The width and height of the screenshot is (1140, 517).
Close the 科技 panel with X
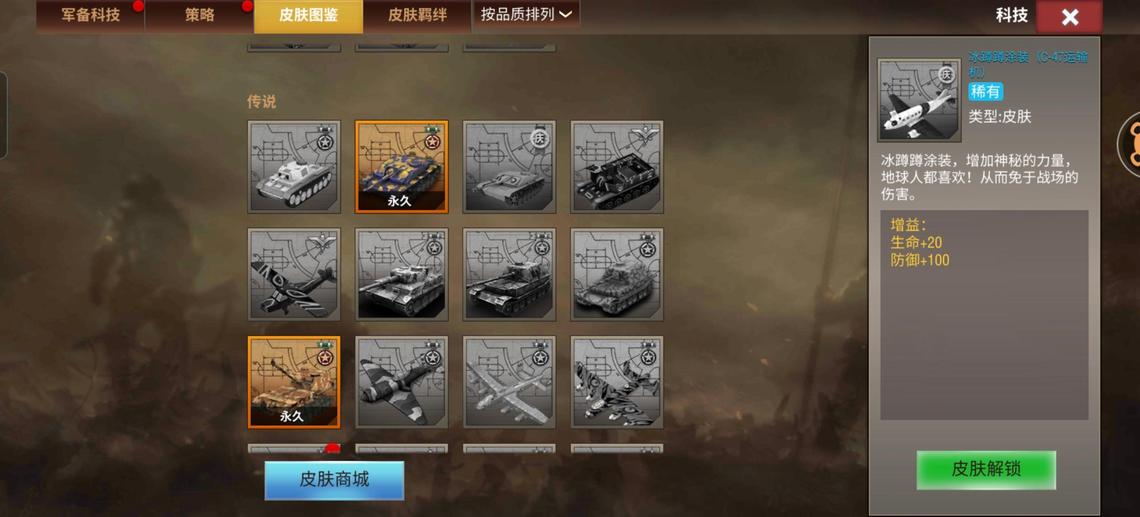coord(1069,17)
